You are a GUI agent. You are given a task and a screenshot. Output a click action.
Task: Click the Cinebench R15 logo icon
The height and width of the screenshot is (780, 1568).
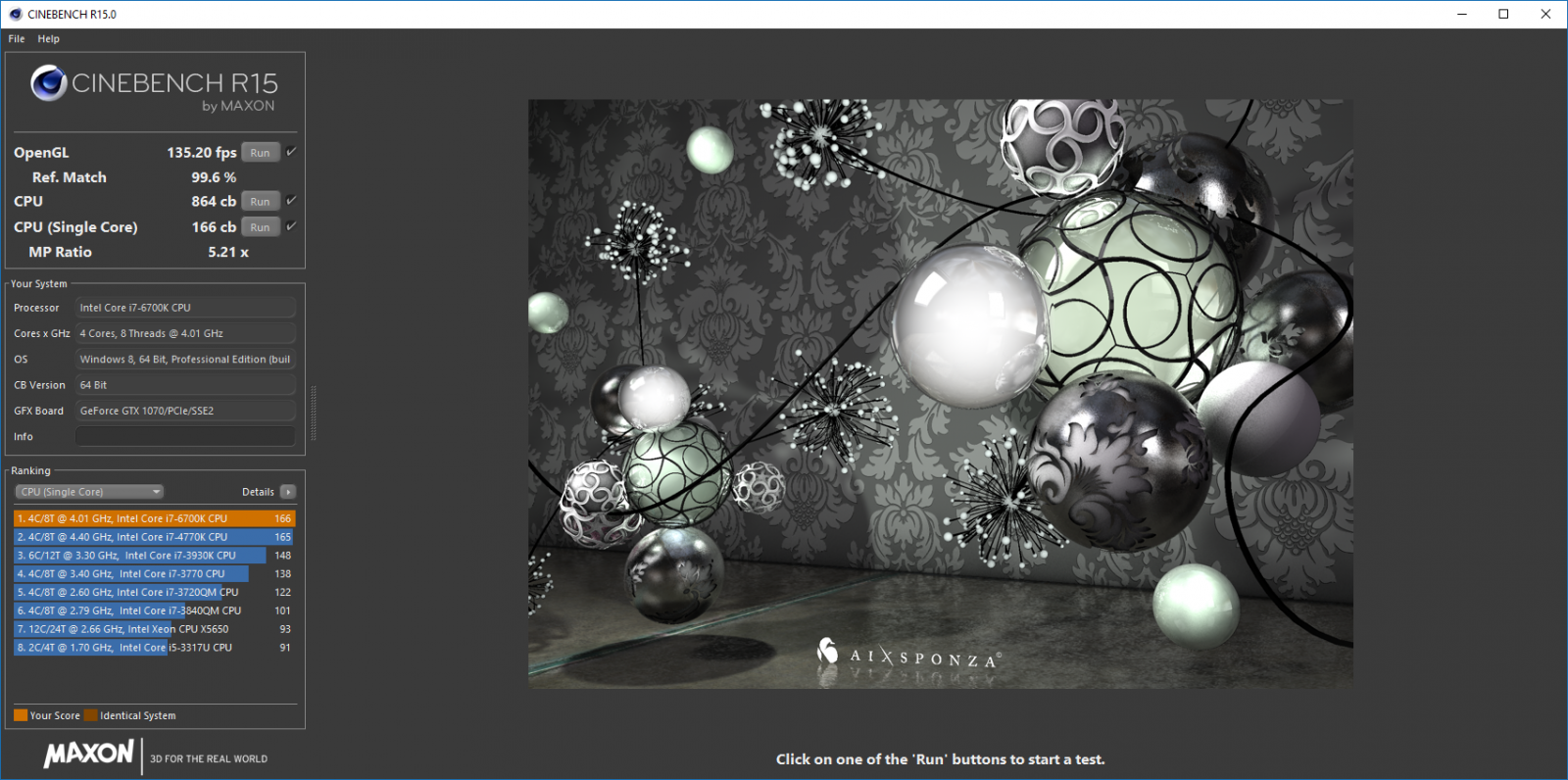coord(49,83)
